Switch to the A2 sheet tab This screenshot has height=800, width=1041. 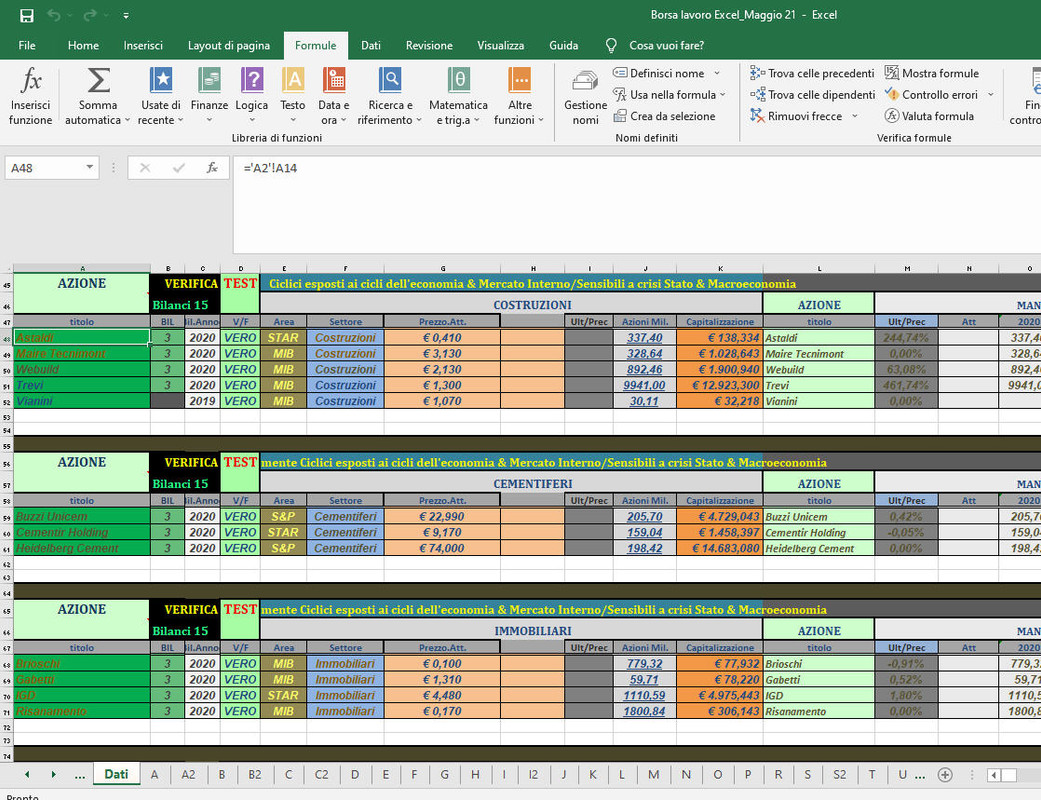click(189, 775)
